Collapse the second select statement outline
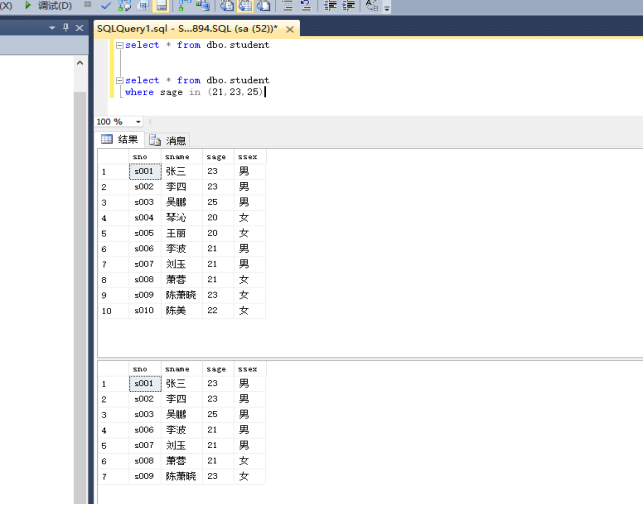643x505 pixels. tap(120, 80)
